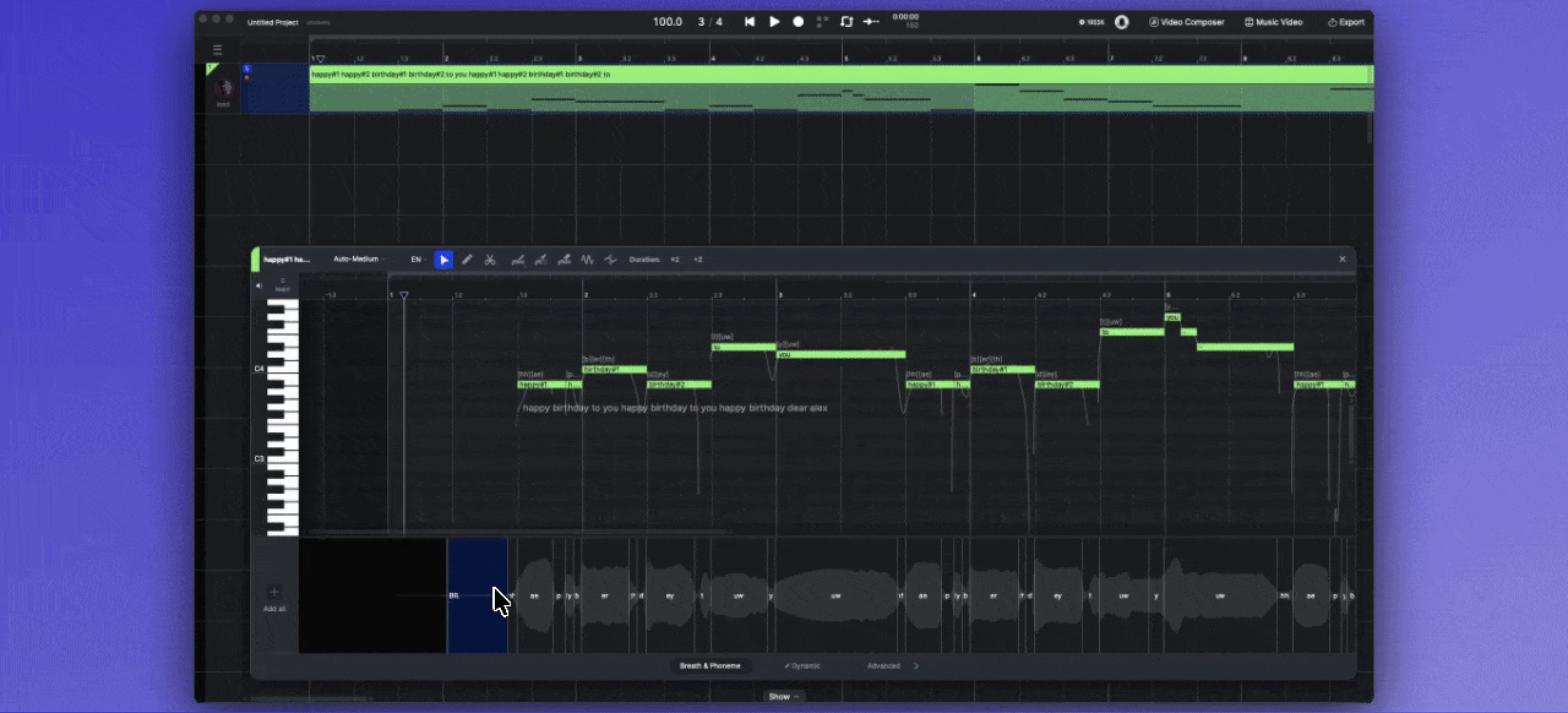Click the note editor horizontal scrollbar

pyautogui.click(x=517, y=532)
